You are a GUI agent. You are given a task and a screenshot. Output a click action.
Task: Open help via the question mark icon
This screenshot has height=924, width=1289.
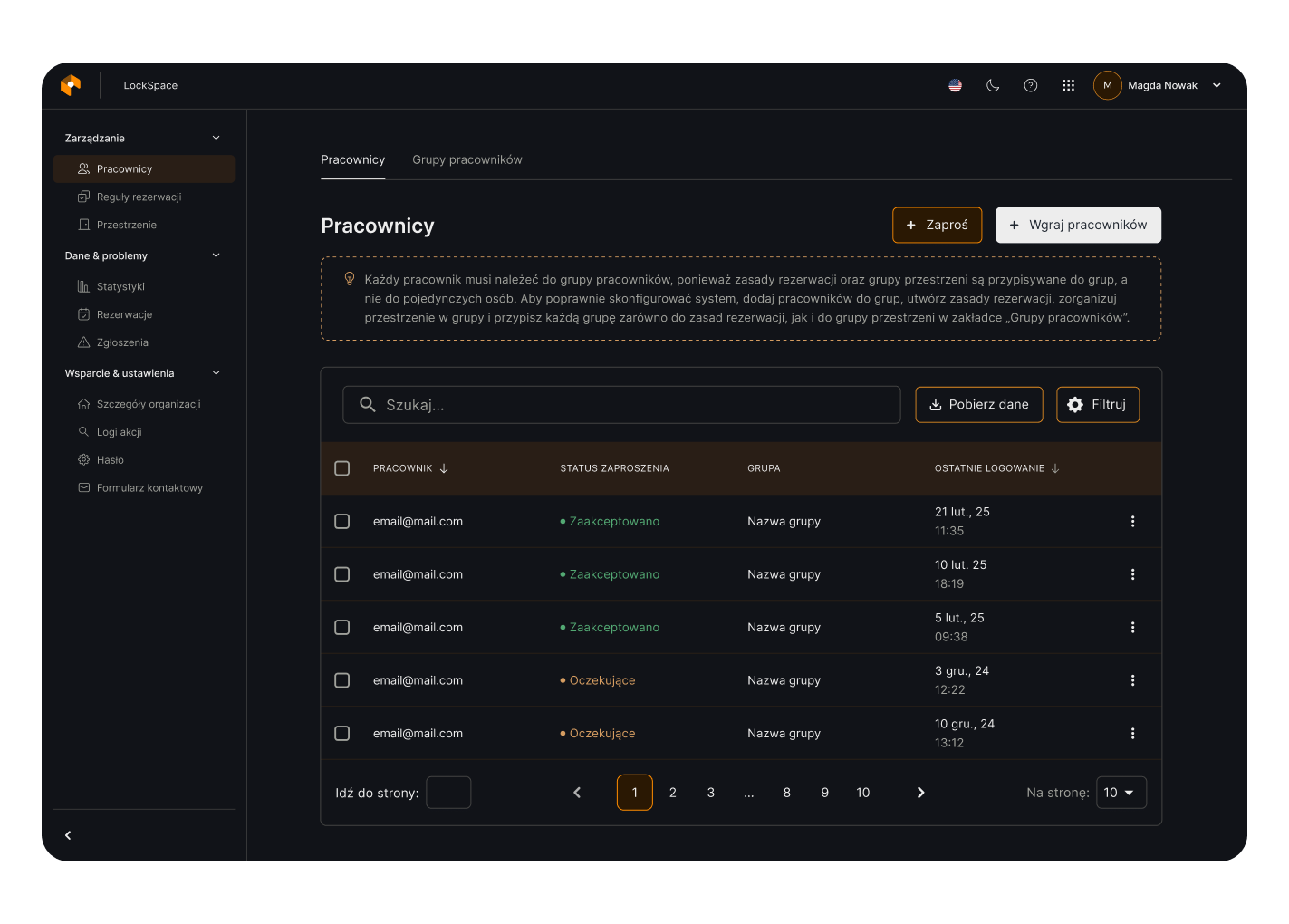[x=1030, y=85]
